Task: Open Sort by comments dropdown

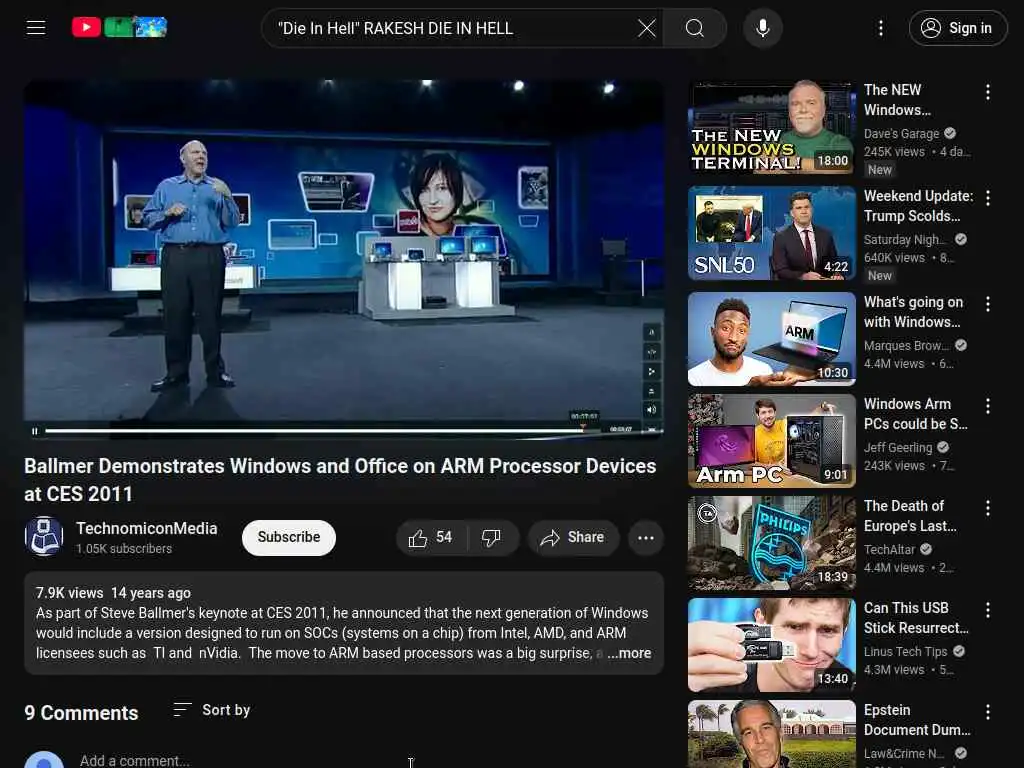Action: [212, 710]
